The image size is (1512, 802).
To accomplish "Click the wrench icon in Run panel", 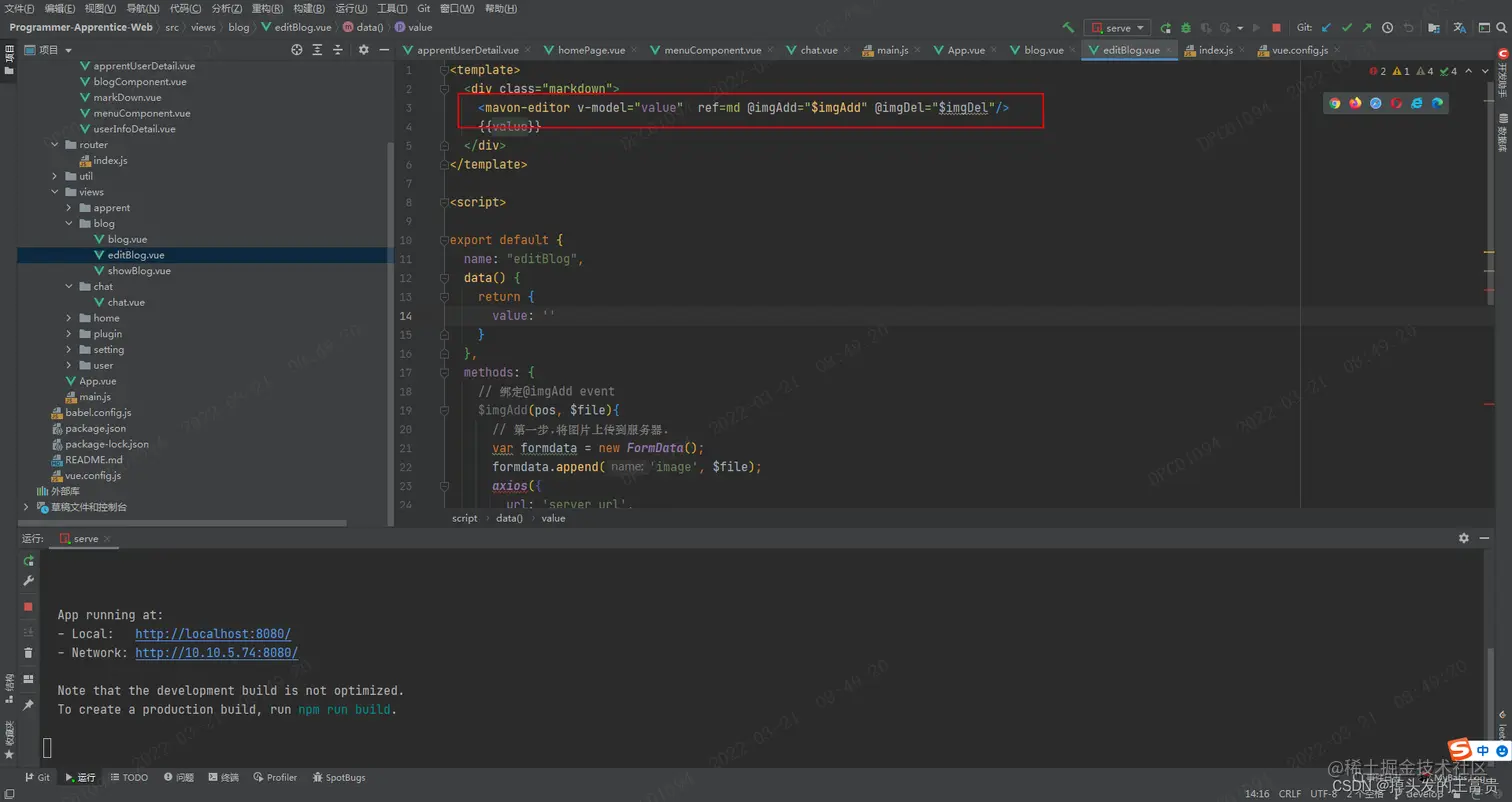I will (29, 581).
